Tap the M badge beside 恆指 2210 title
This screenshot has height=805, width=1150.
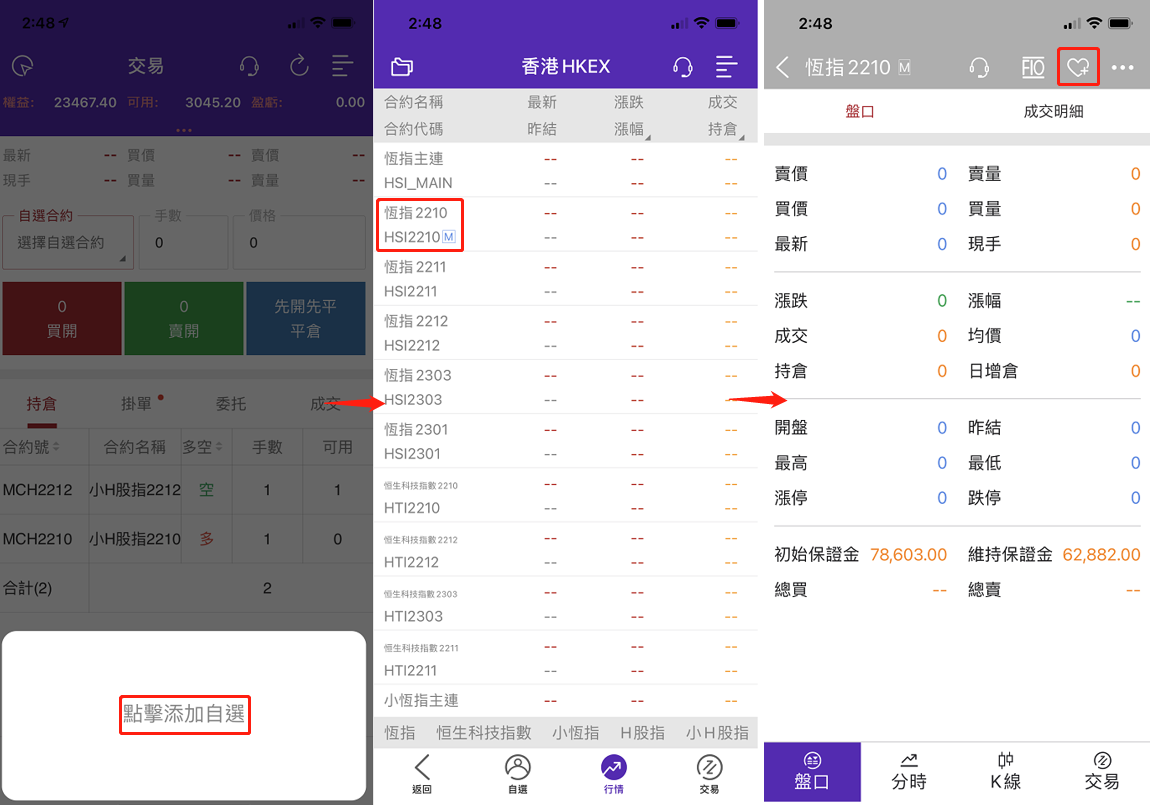(x=904, y=67)
